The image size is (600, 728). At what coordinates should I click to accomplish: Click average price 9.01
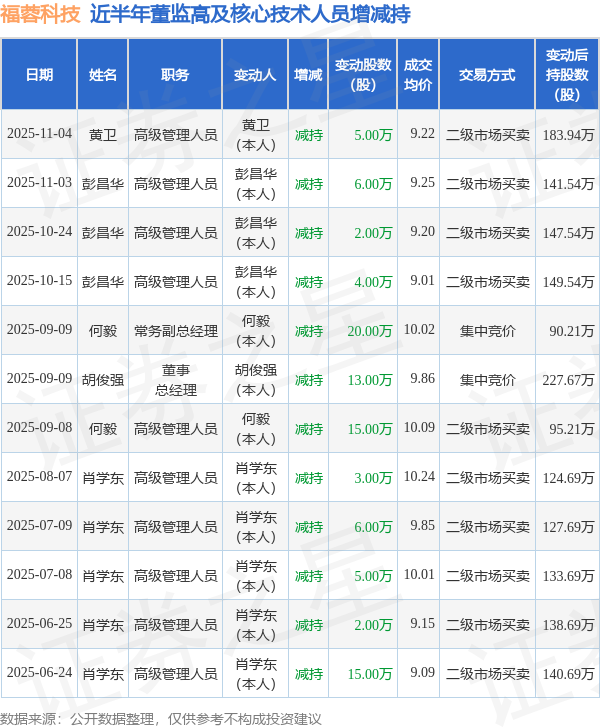[422, 280]
